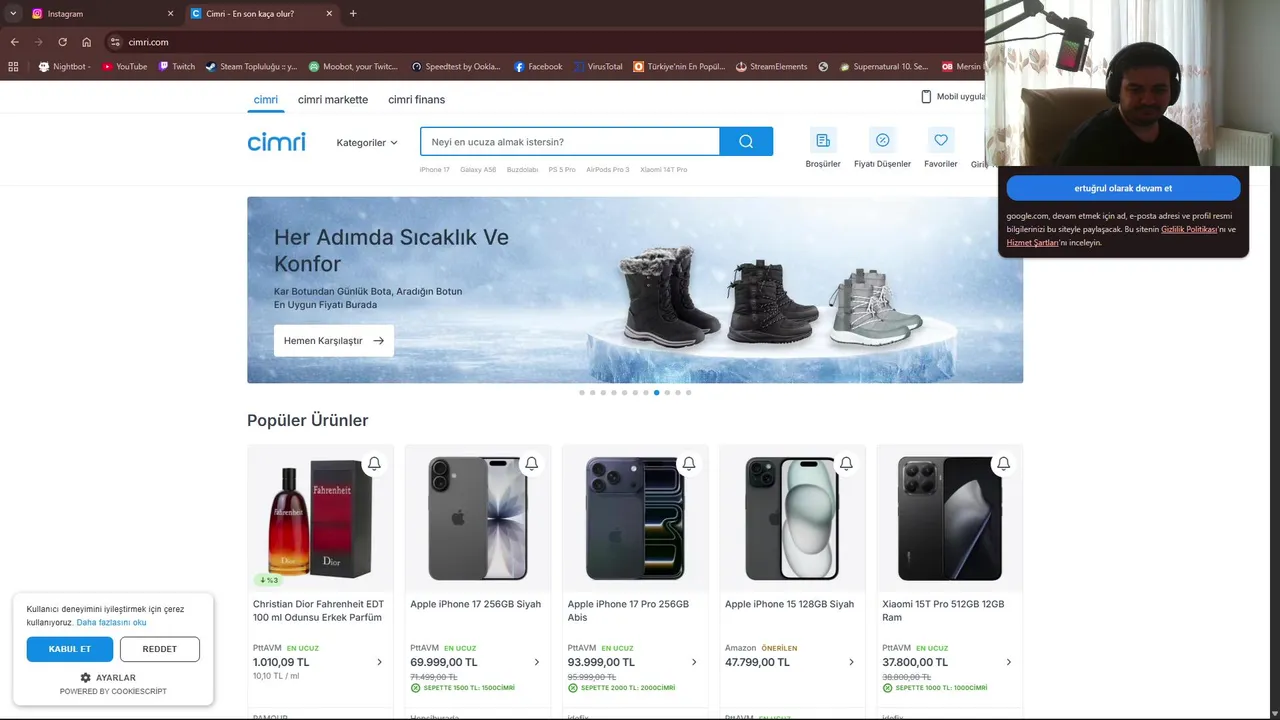The image size is (1280, 720).
Task: Reload the page
Action: 62,42
